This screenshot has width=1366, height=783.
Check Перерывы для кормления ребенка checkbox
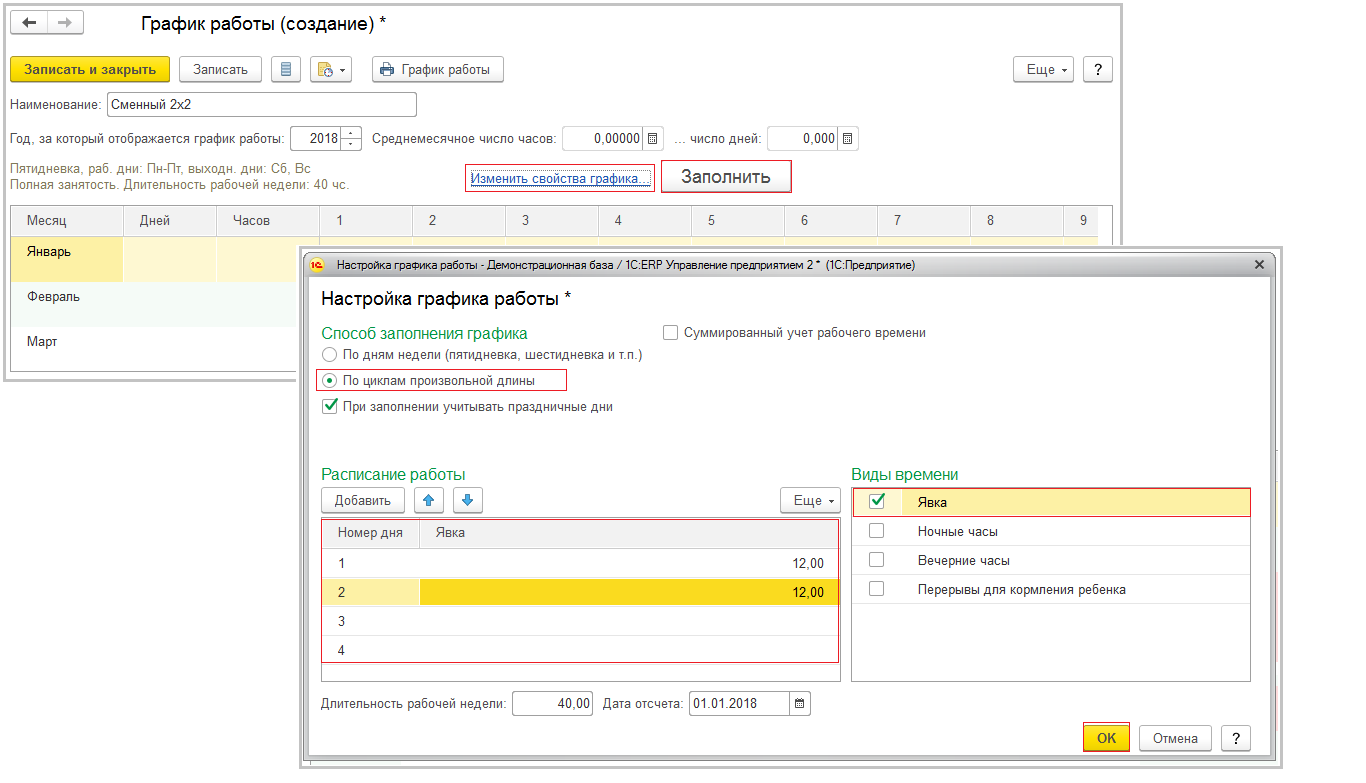tap(877, 589)
